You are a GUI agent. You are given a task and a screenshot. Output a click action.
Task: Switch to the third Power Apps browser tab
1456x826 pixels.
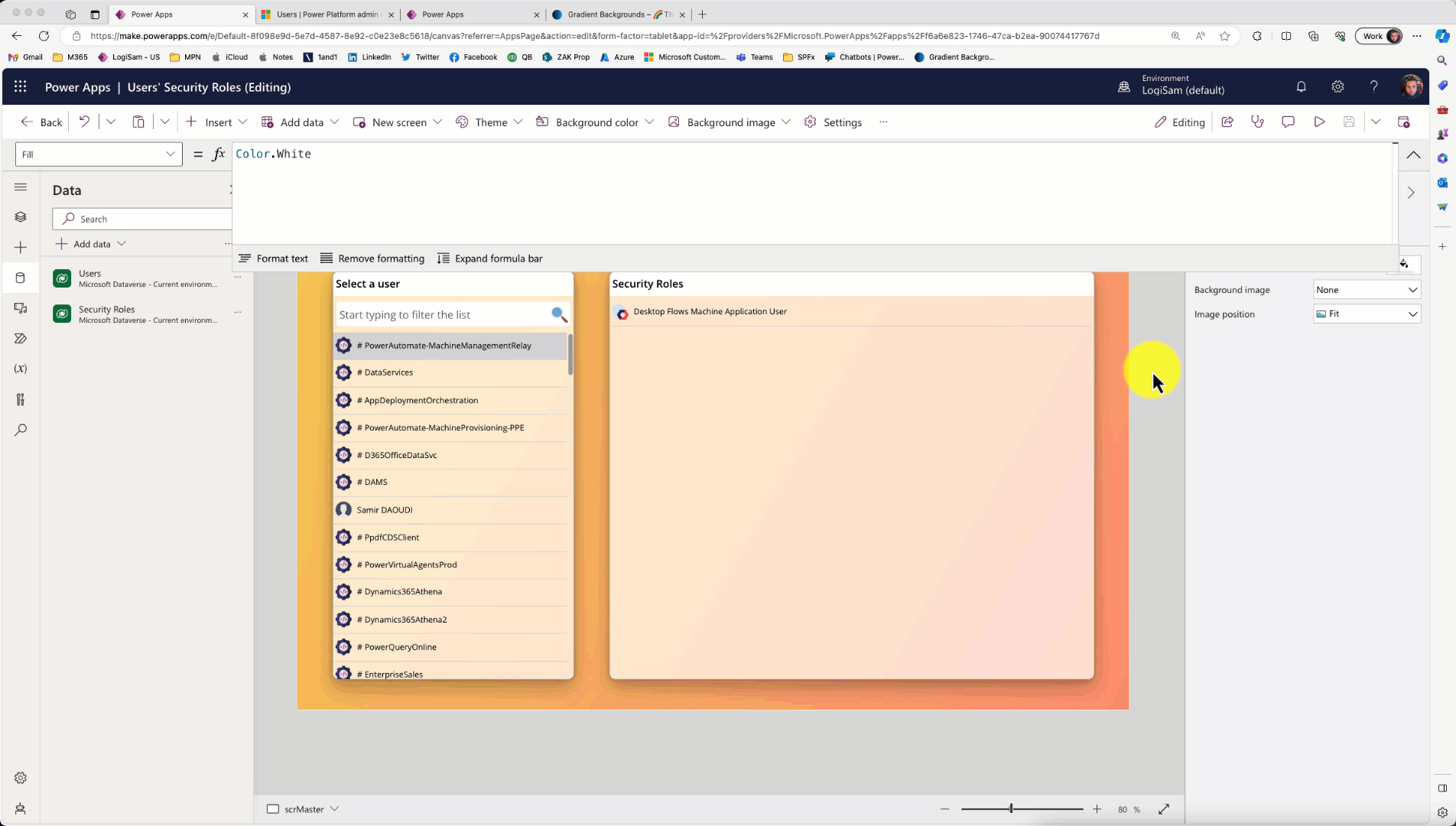point(473,15)
